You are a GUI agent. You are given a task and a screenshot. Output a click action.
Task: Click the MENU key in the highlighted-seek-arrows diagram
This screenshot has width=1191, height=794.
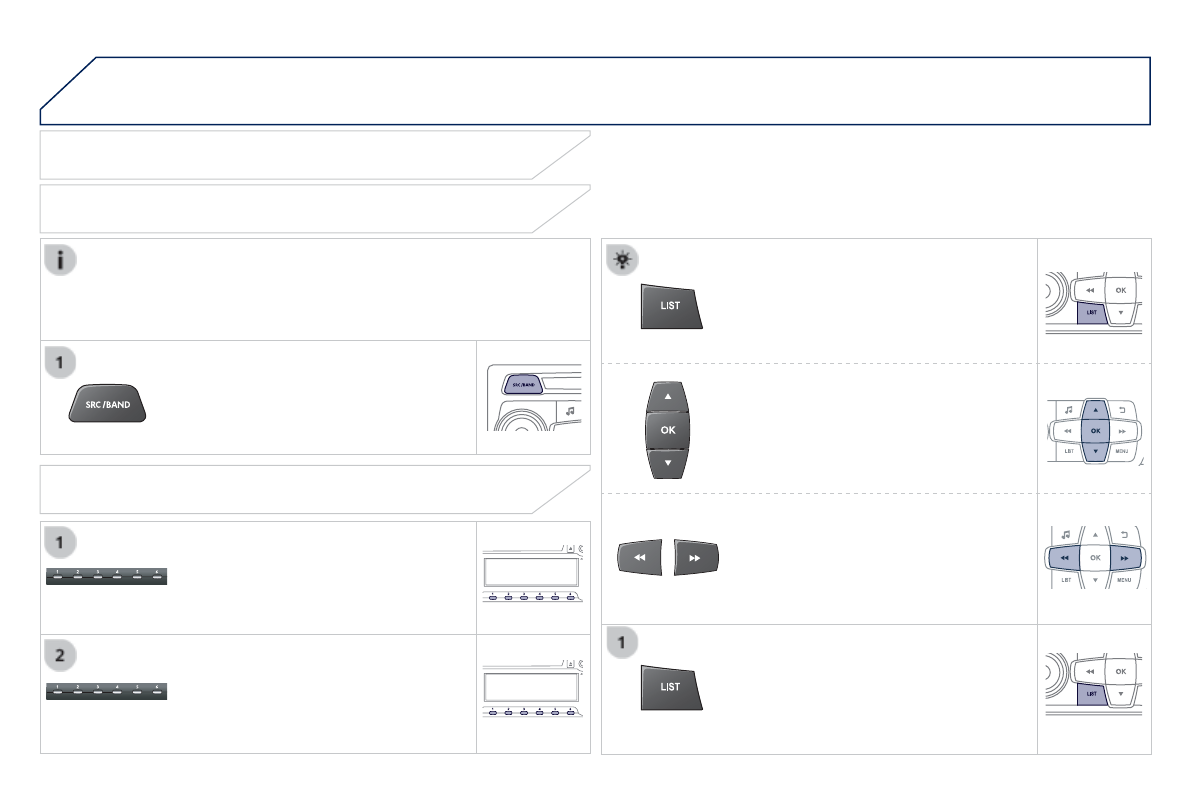pos(1125,580)
